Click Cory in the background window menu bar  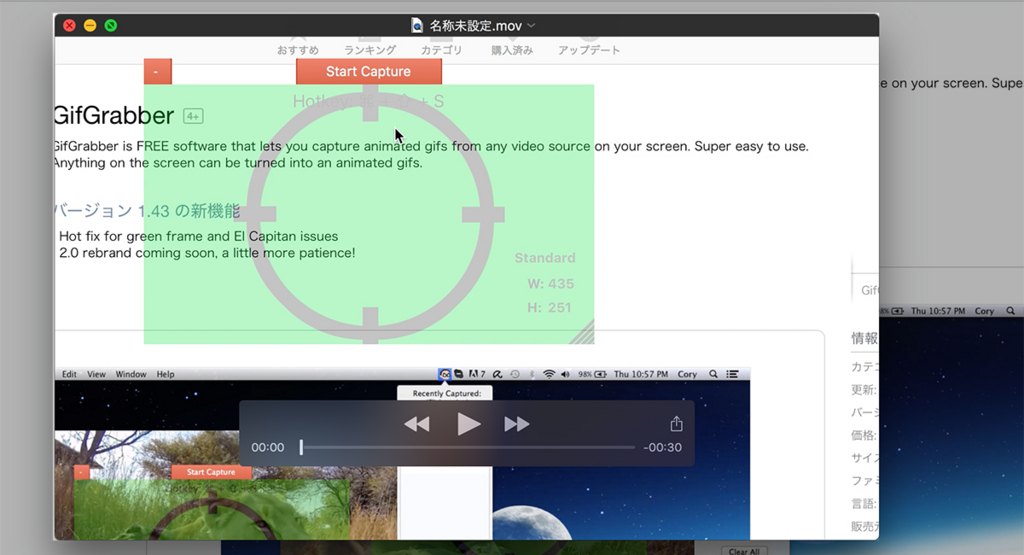[984, 311]
